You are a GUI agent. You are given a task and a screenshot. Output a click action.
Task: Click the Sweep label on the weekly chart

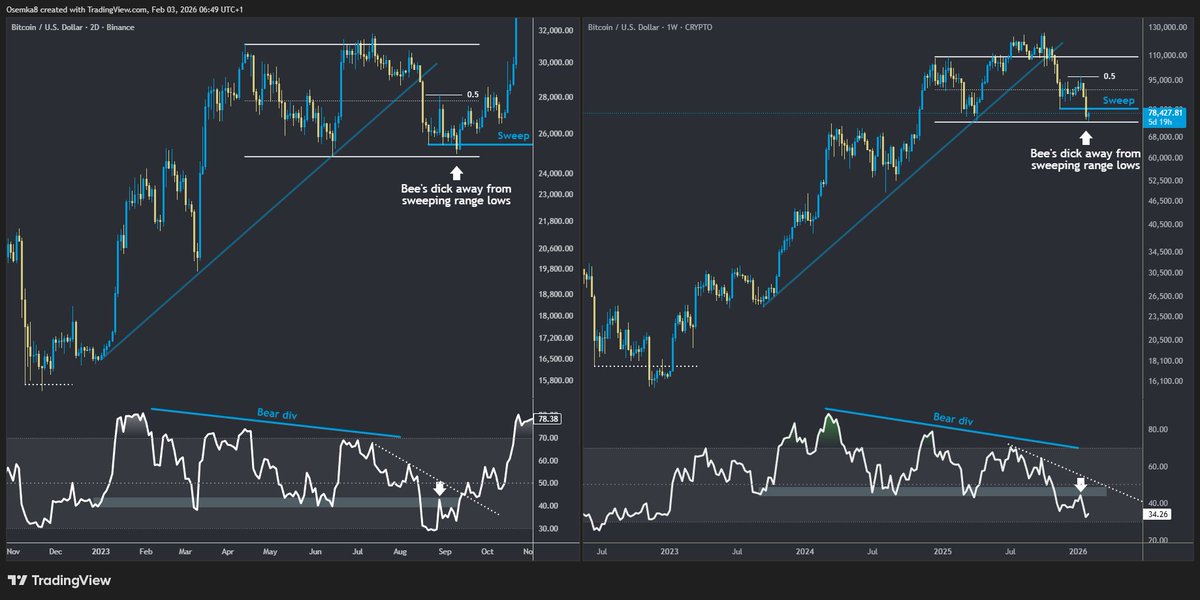[1119, 101]
